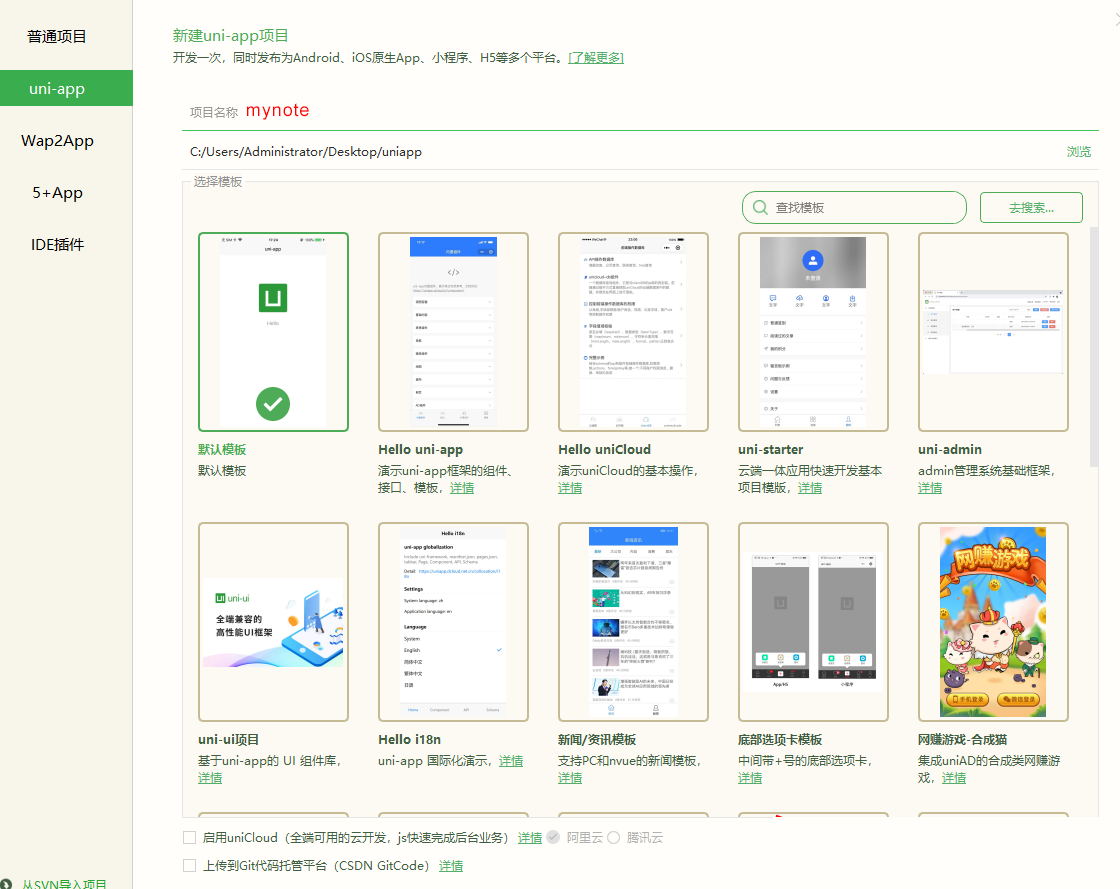1120x889 pixels.
Task: Select the 普通项目 project type
Action: click(x=57, y=36)
